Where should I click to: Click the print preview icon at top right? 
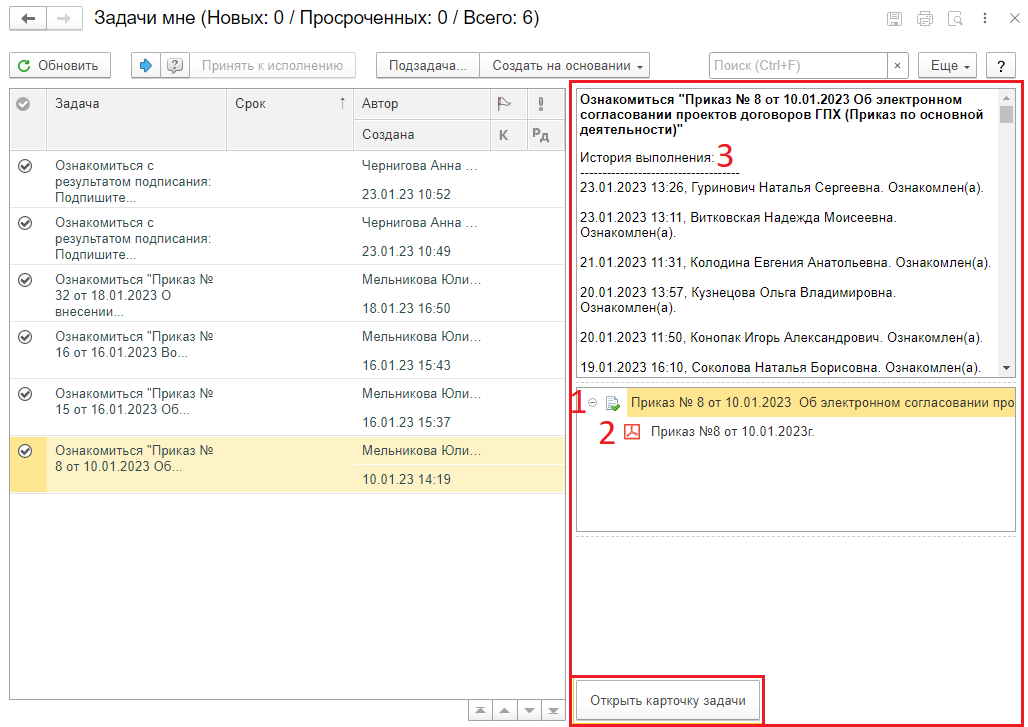[x=955, y=19]
